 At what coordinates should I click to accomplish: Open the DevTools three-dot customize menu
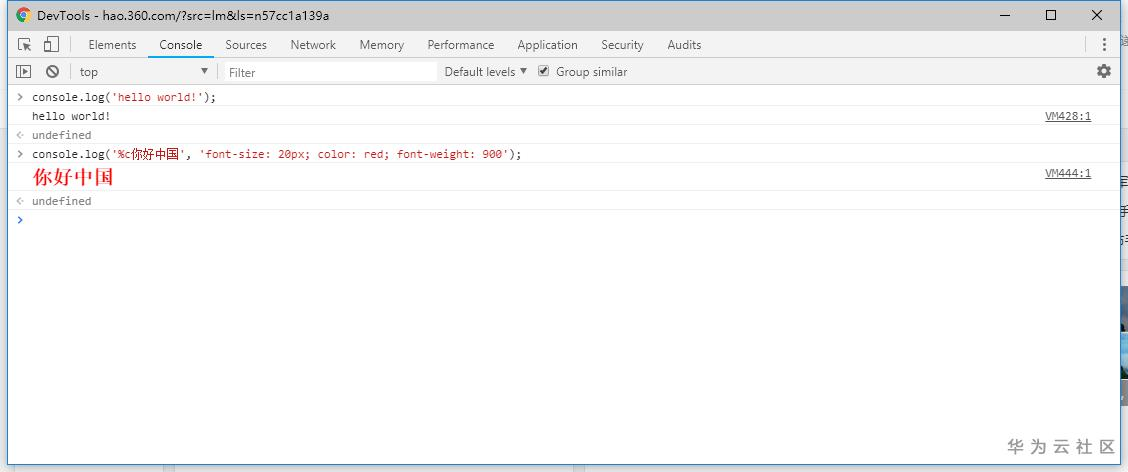1104,45
